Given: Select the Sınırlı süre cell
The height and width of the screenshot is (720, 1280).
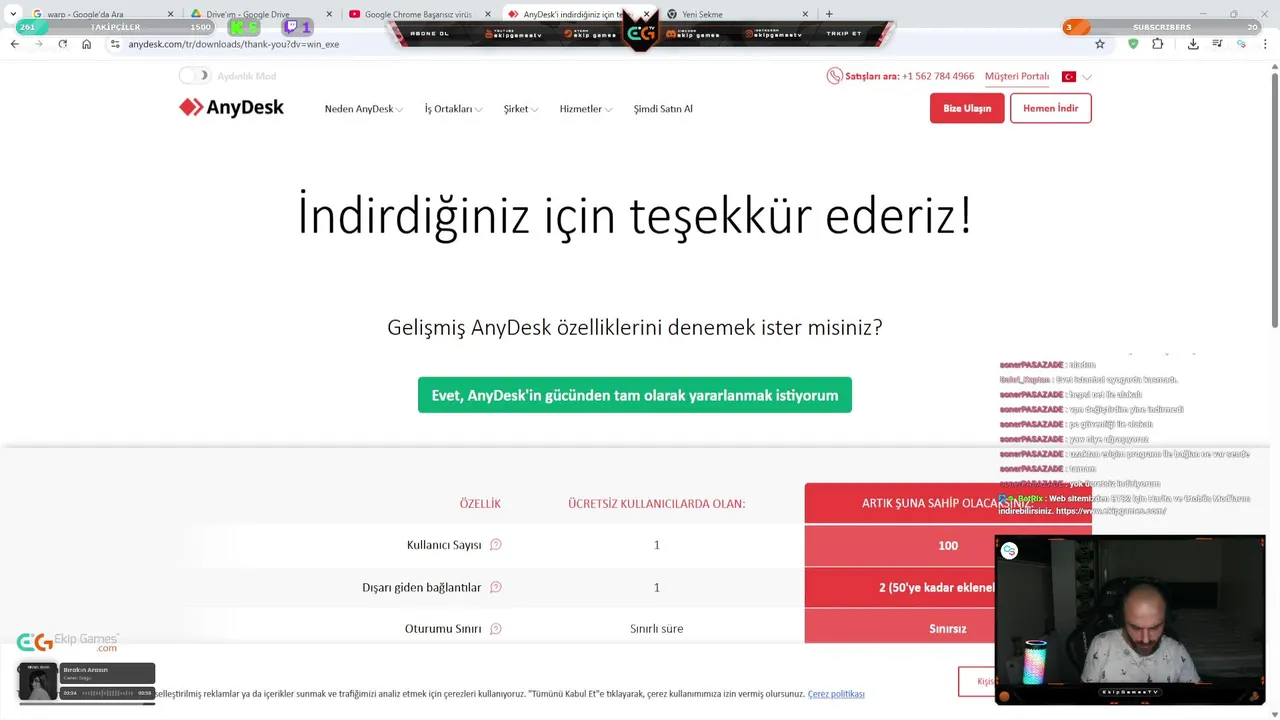Looking at the screenshot, I should [657, 629].
